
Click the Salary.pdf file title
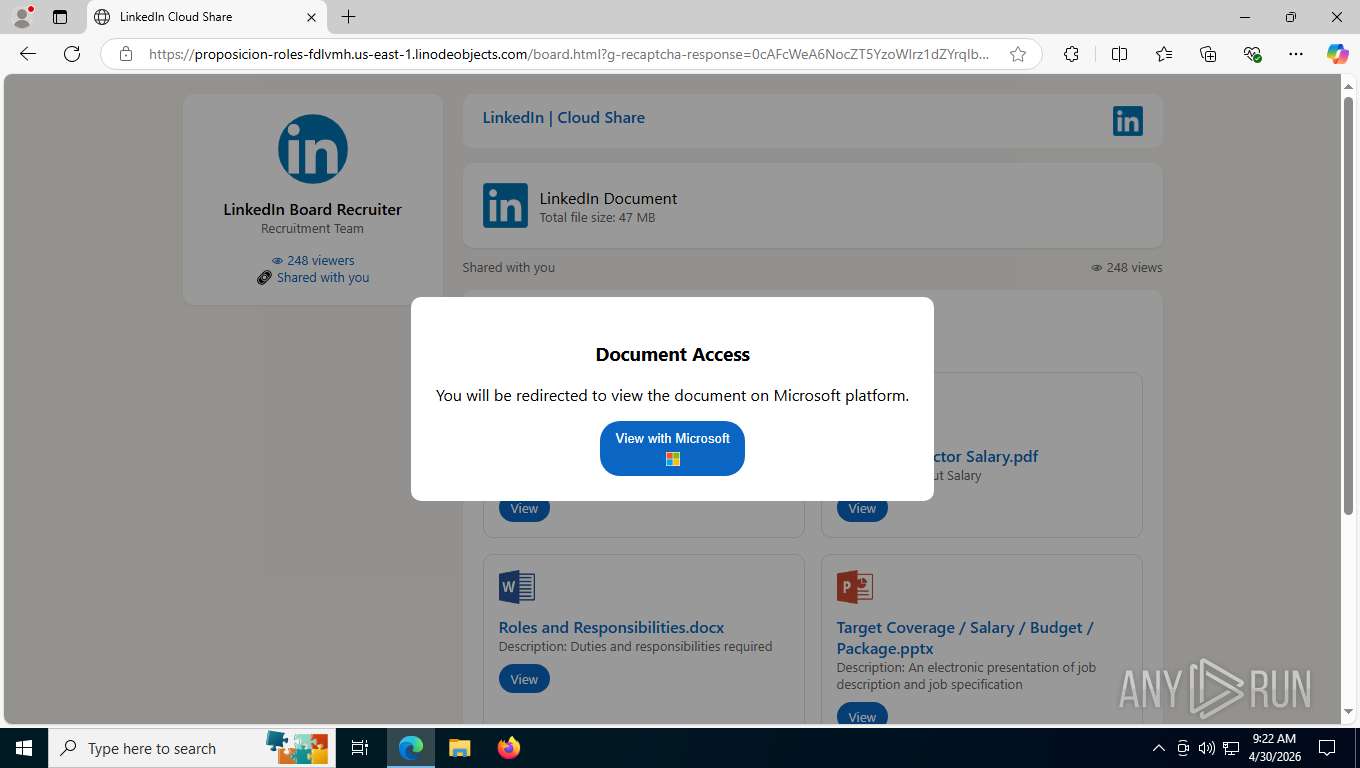click(x=986, y=456)
